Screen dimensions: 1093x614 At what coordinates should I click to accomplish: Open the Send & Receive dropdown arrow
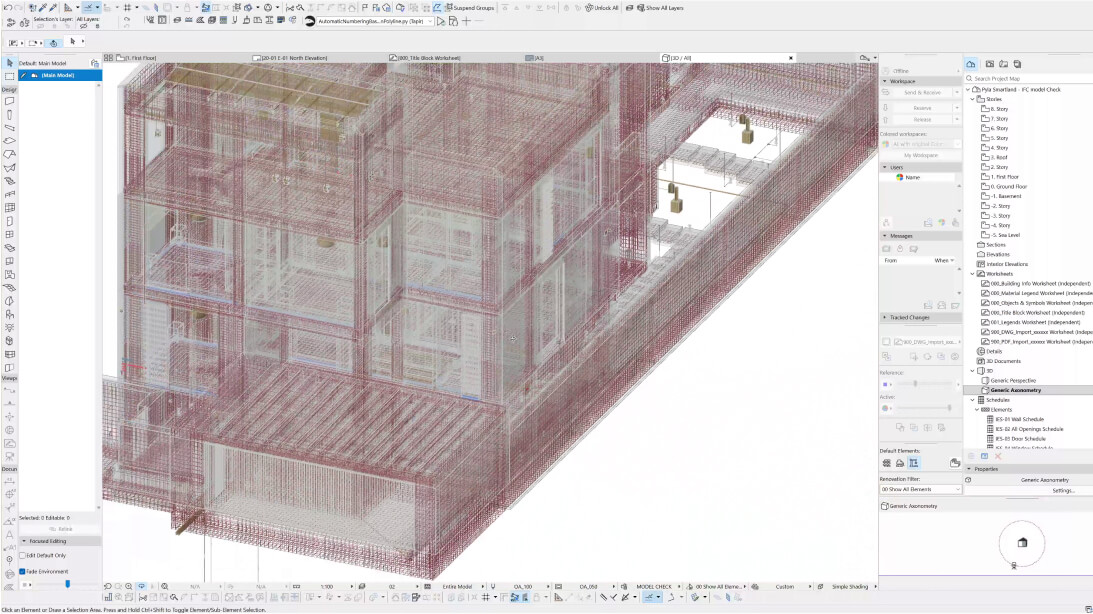point(956,93)
